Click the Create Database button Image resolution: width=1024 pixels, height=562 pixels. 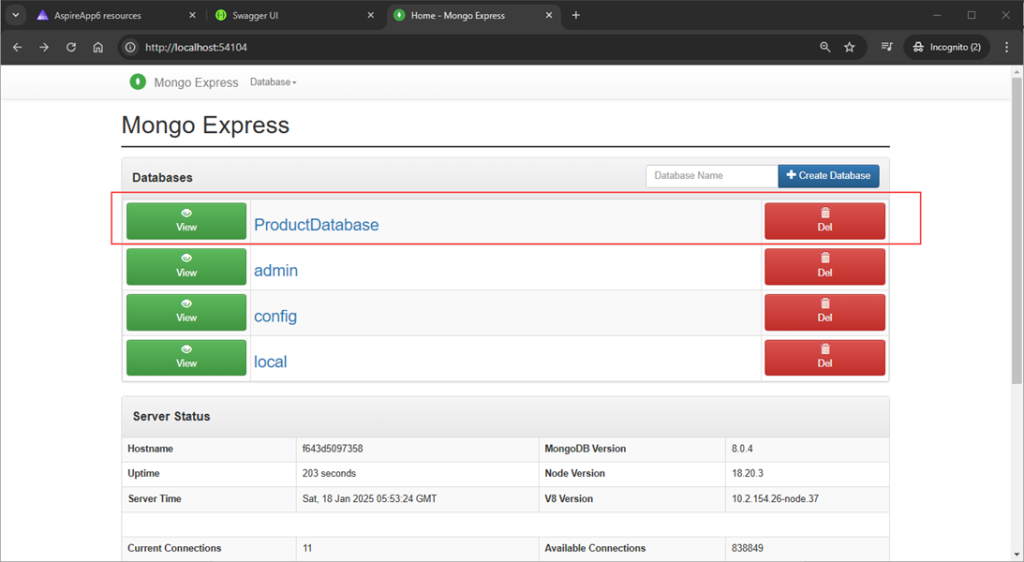[828, 176]
